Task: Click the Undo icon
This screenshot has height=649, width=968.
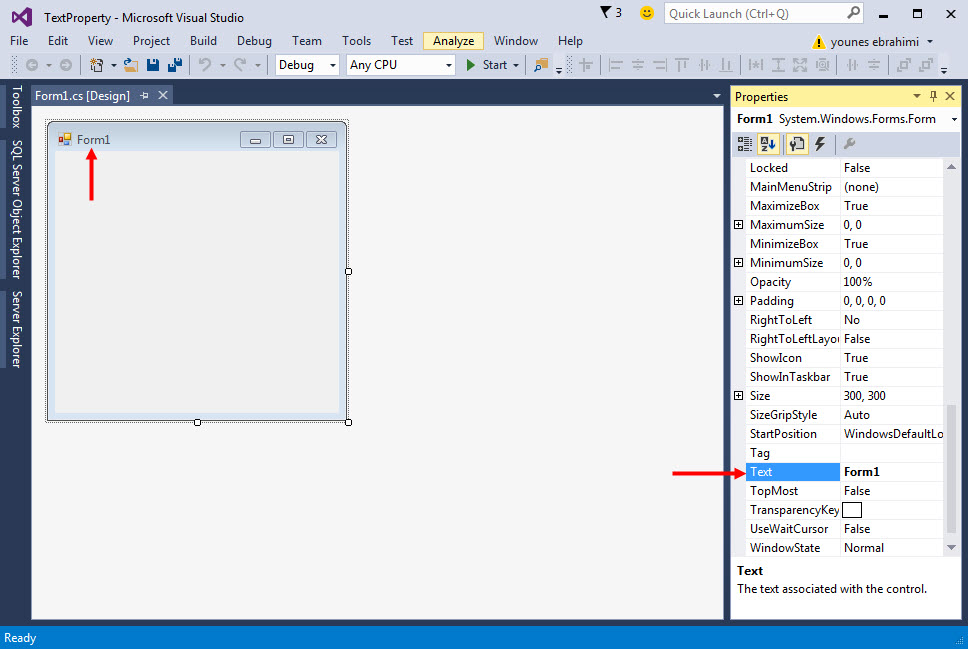Action: [x=206, y=64]
